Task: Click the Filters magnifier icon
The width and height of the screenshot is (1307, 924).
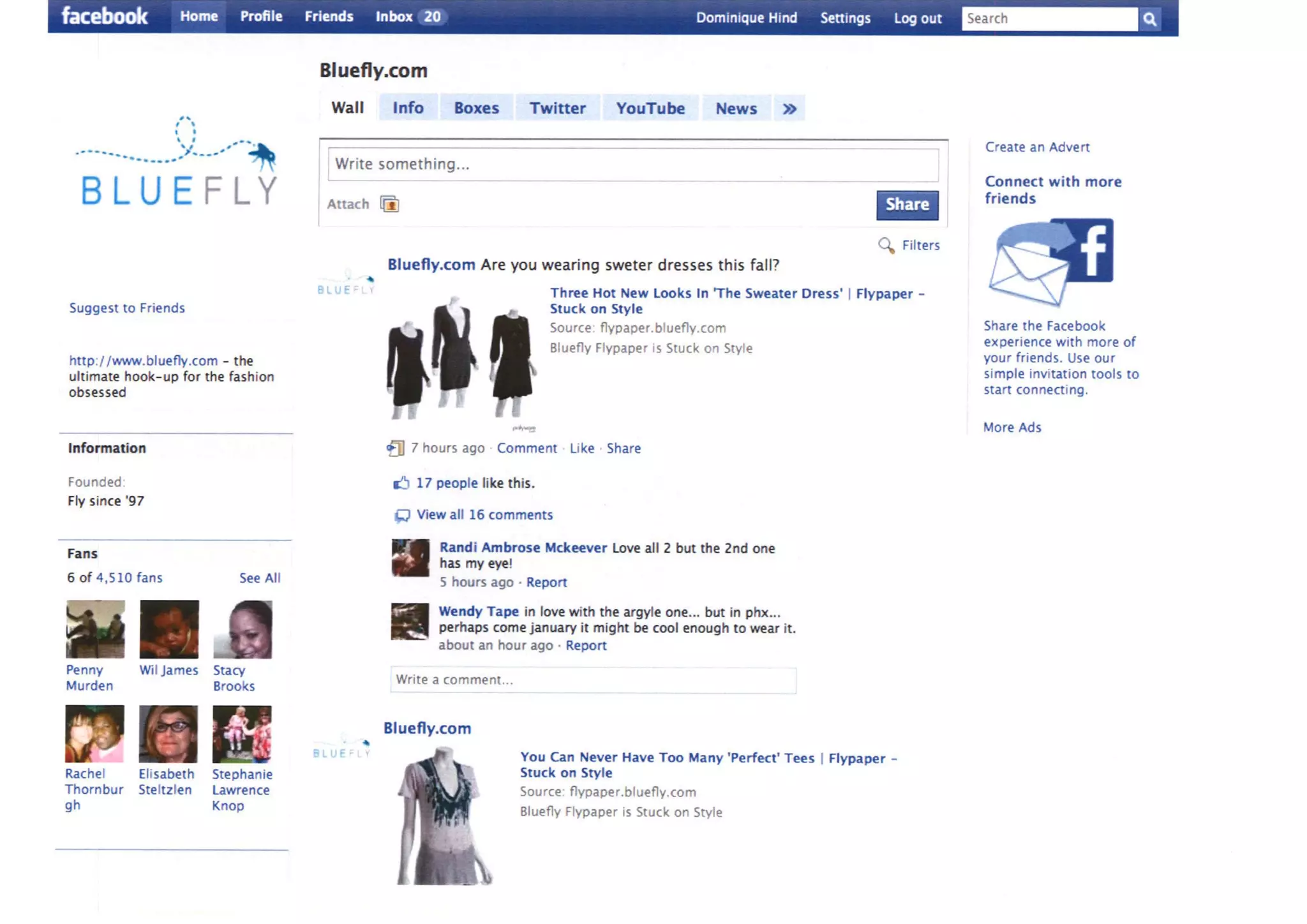Action: pos(886,245)
